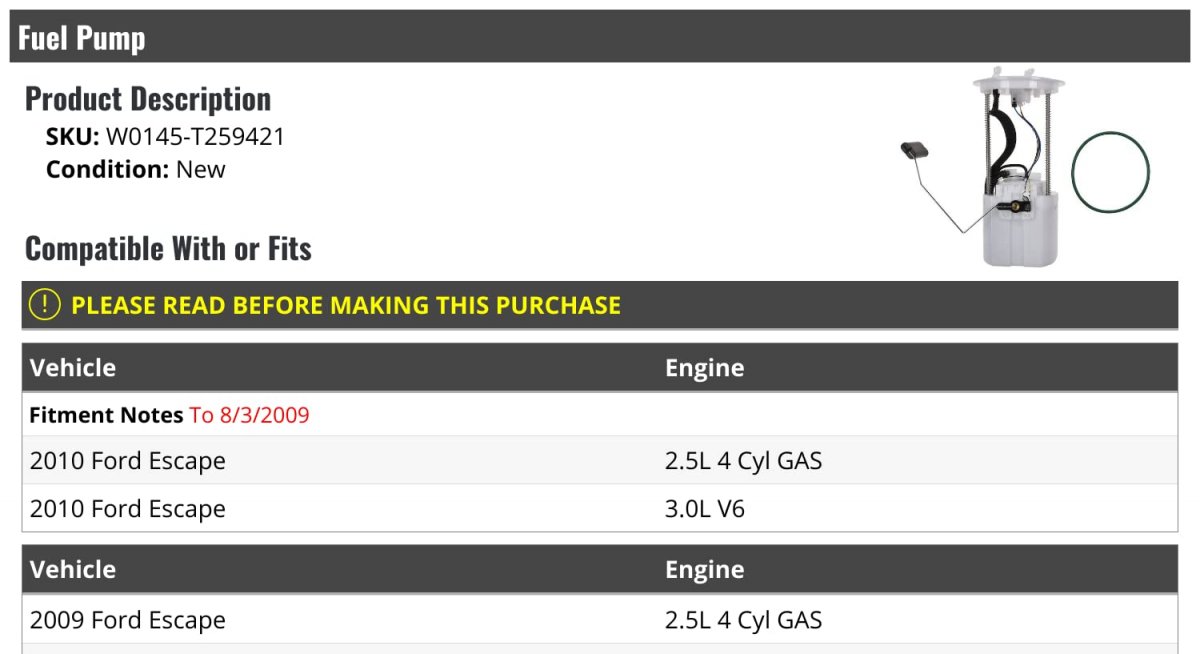This screenshot has height=654, width=1200.
Task: Click the yellow exclamation warning icon
Action: point(44,305)
